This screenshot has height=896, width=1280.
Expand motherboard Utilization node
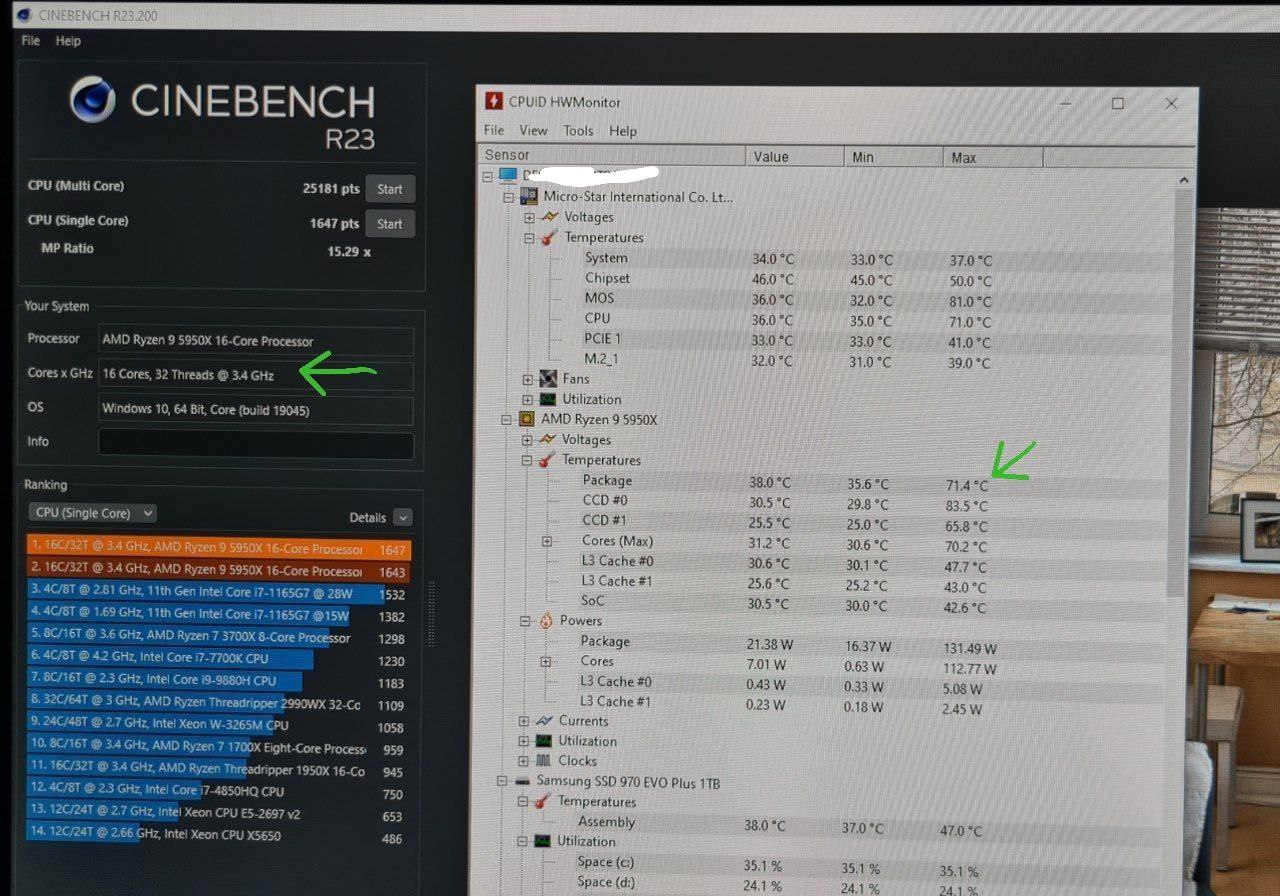(527, 399)
